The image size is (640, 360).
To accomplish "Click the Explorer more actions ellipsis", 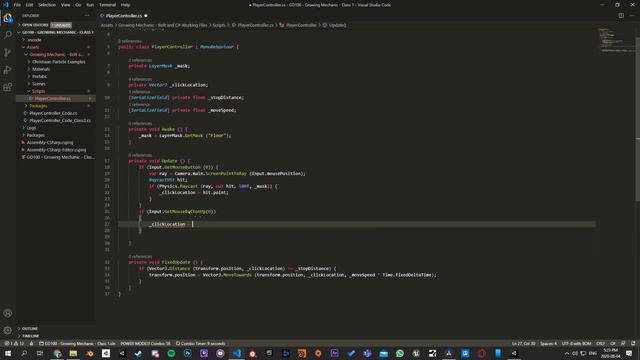I will point(87,16).
